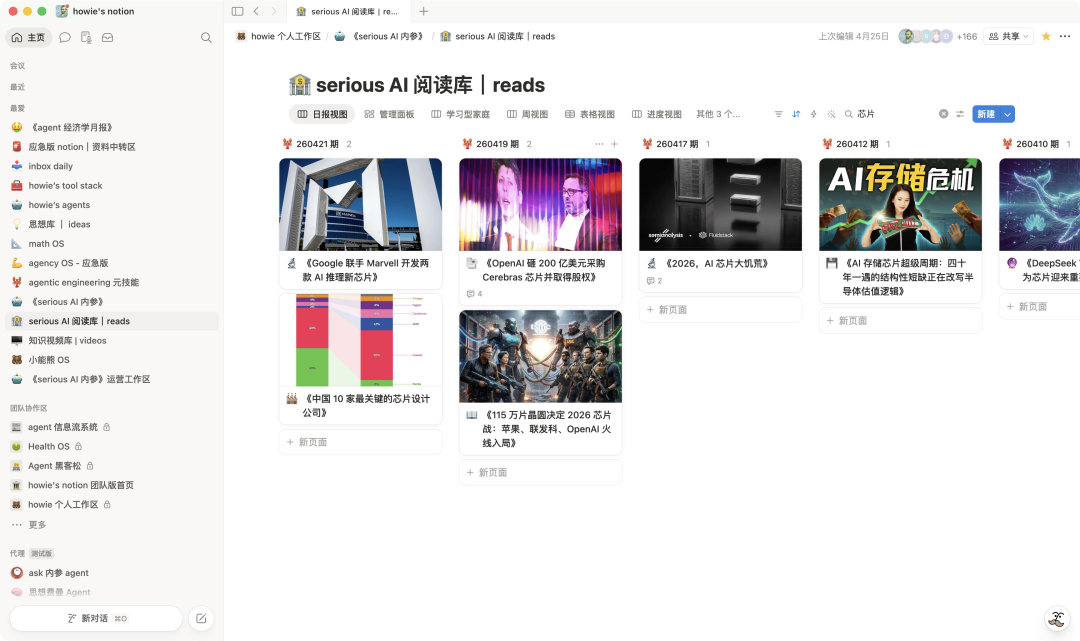Toggle the sidebar panel icon
1080x641 pixels.
[238, 11]
